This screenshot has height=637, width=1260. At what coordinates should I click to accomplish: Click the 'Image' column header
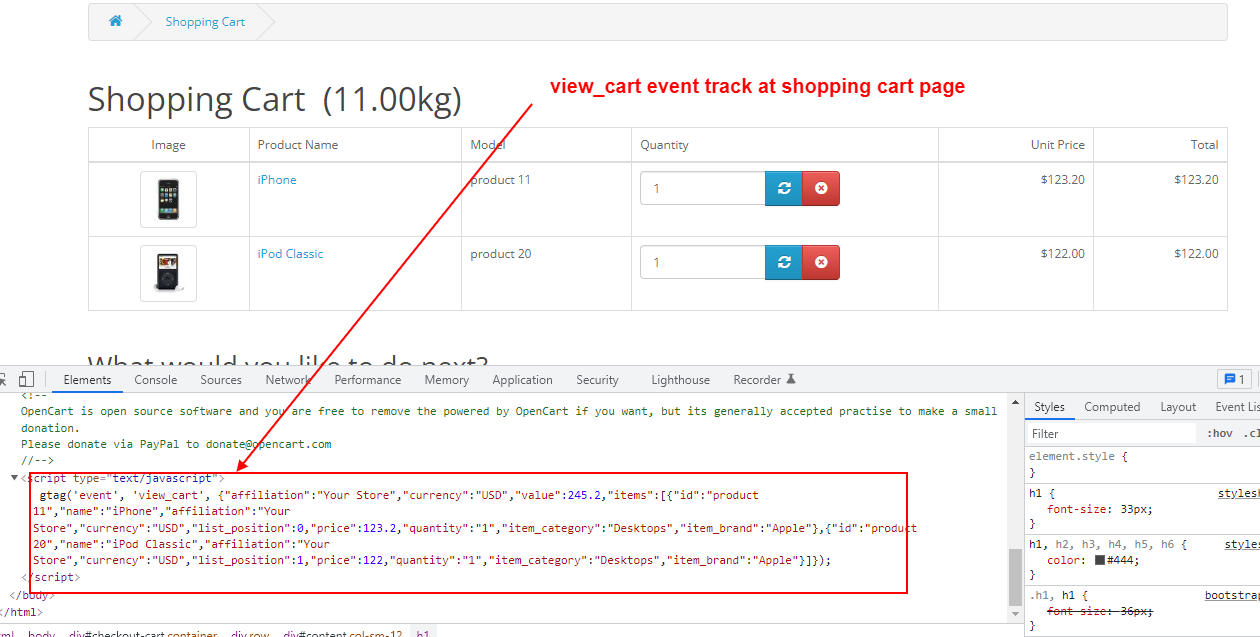coord(168,145)
